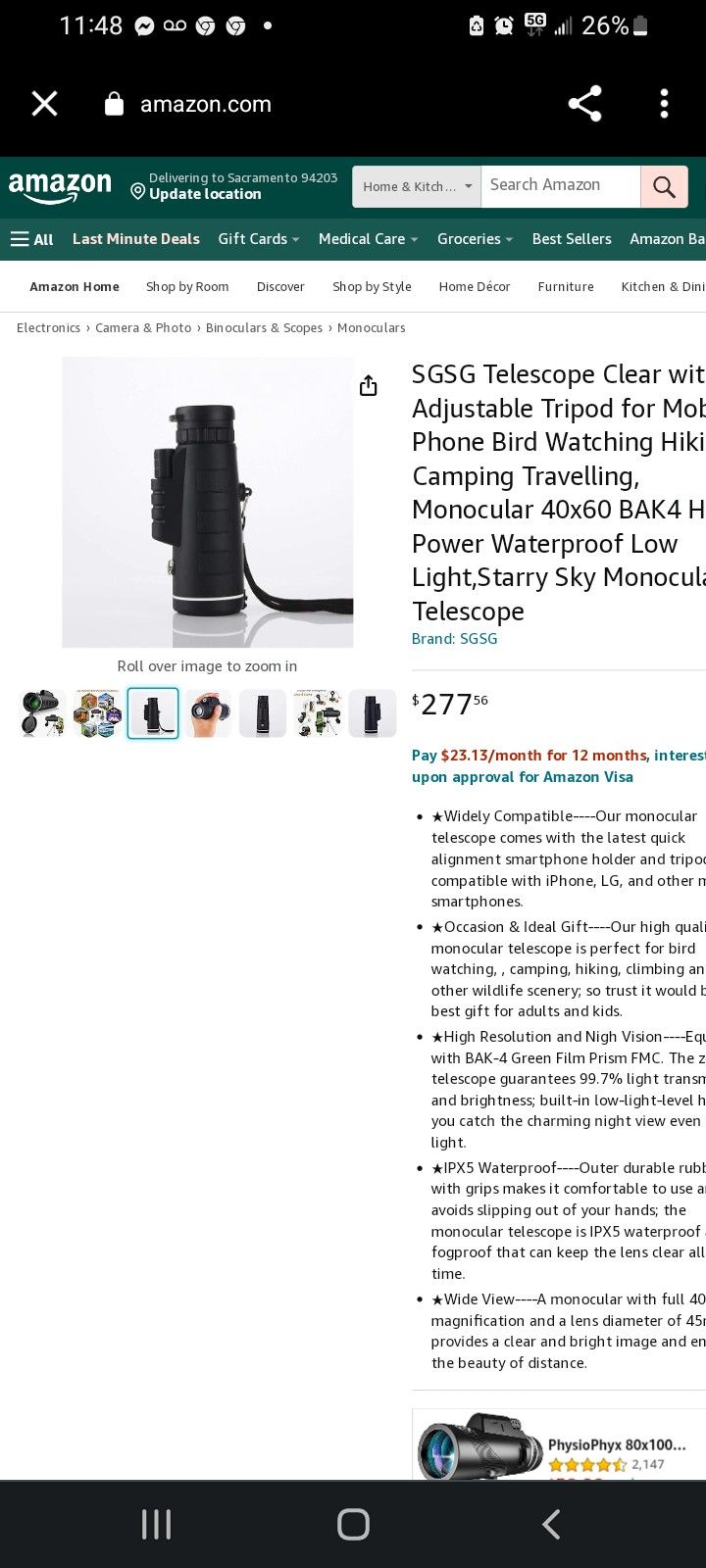Expand the Medical Care dropdown
Screen dimensions: 706x1568
pos(368,239)
